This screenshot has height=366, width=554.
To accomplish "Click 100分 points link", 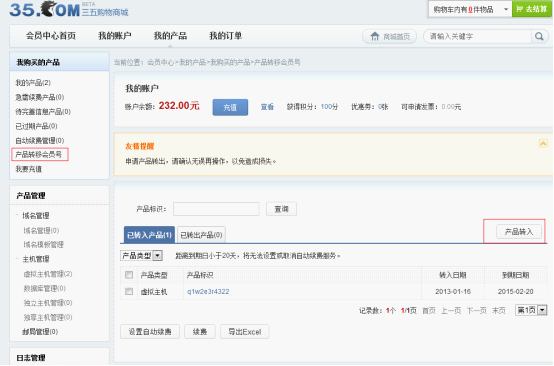I will click(329, 107).
